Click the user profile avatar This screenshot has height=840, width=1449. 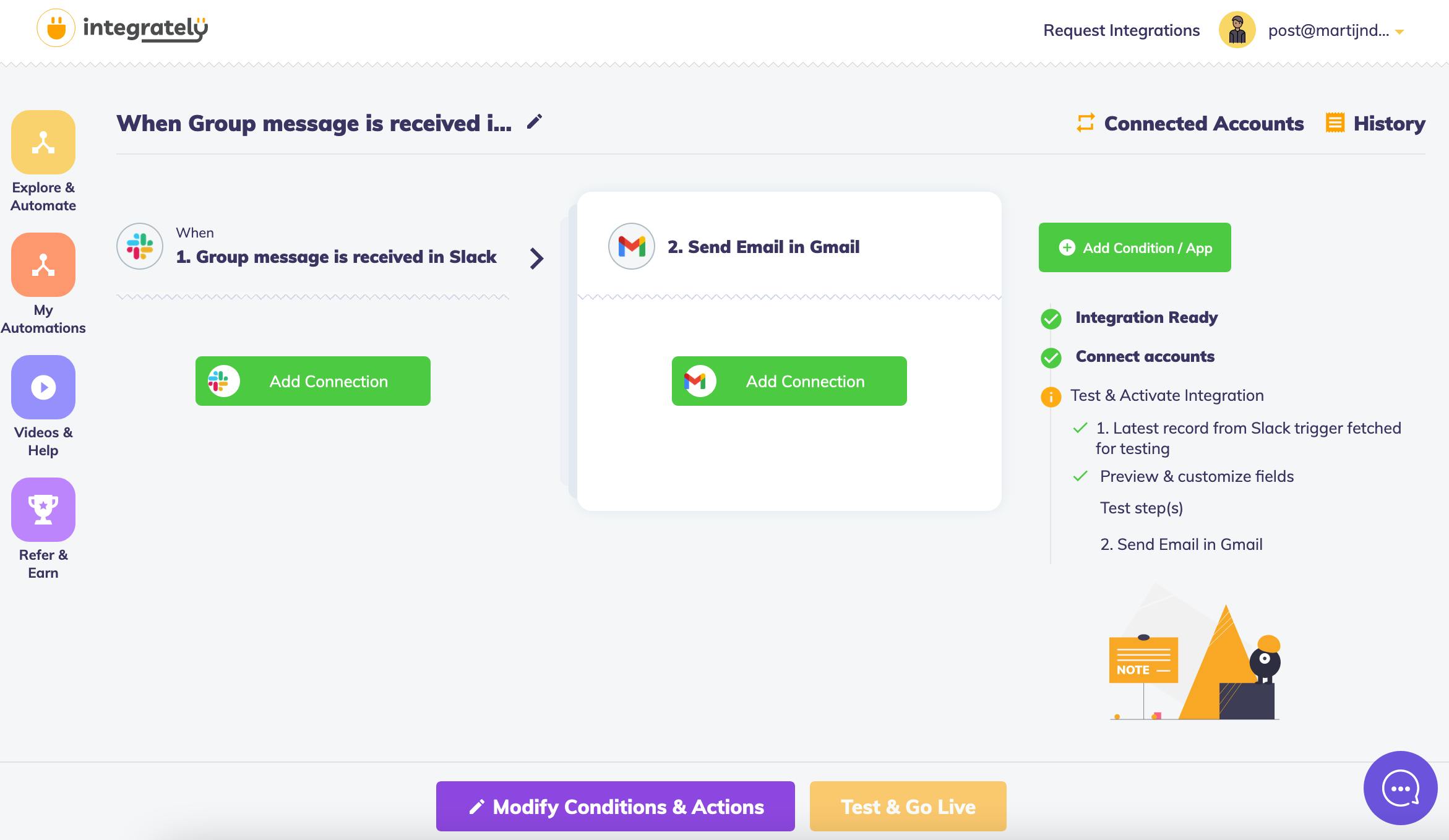coord(1237,30)
